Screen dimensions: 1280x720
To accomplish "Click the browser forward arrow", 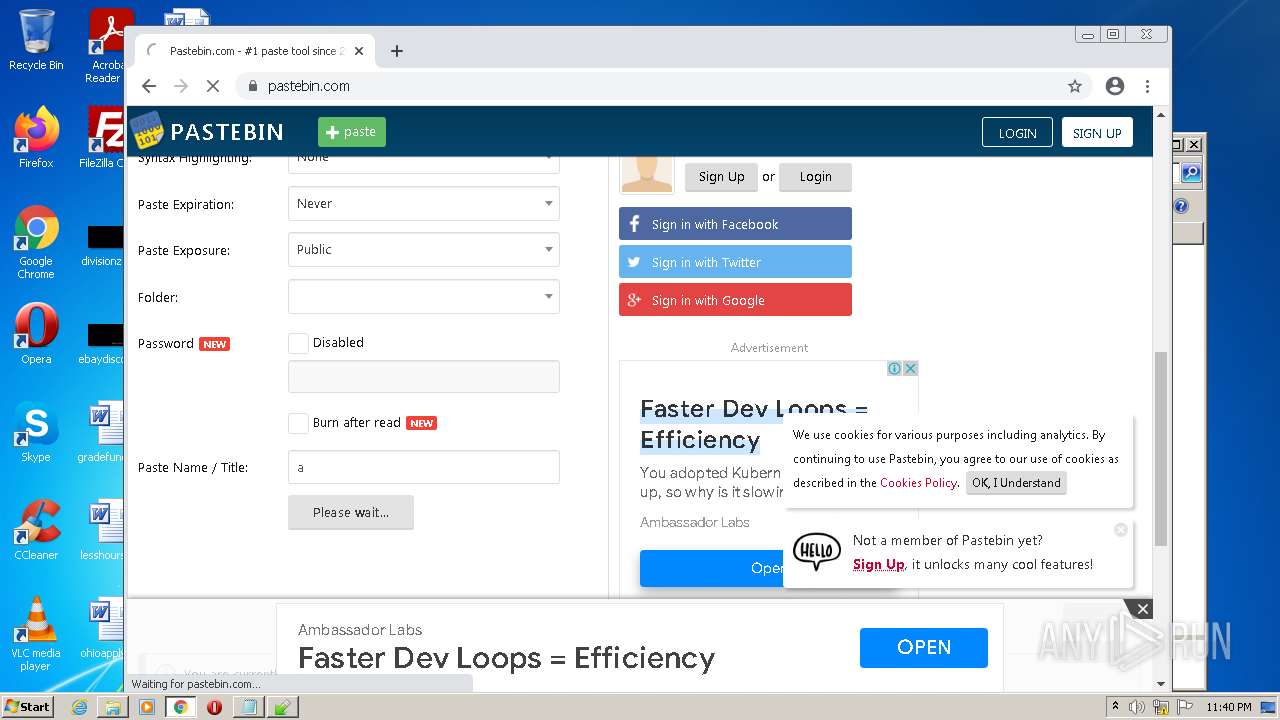I will [181, 86].
